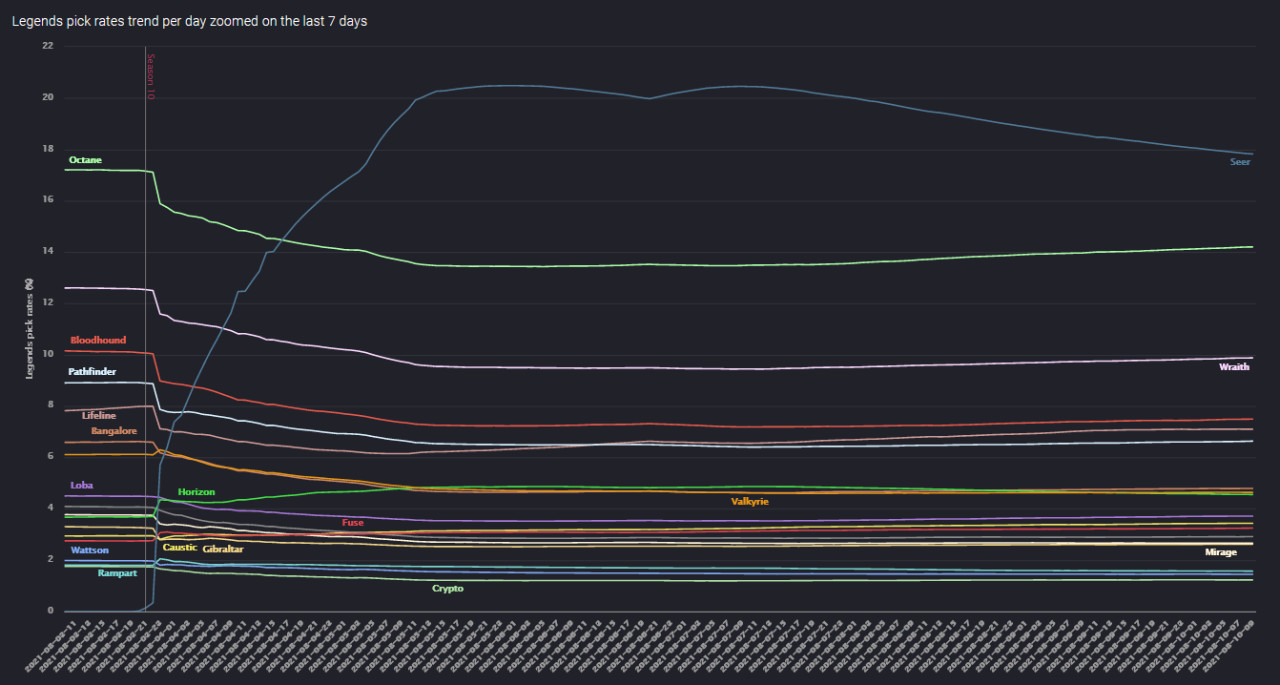Click the Bangalore label
The width and height of the screenshot is (1280, 685).
114,431
